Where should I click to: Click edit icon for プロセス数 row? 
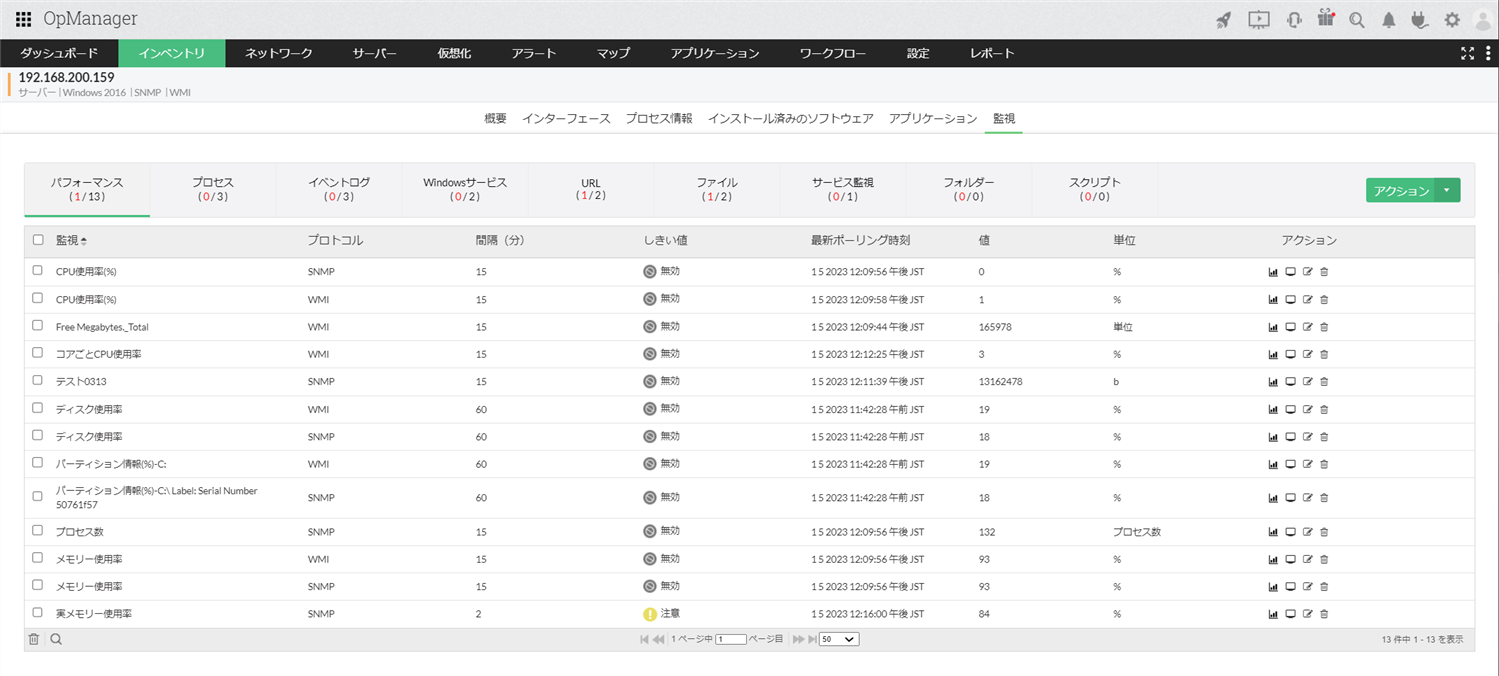point(1307,532)
